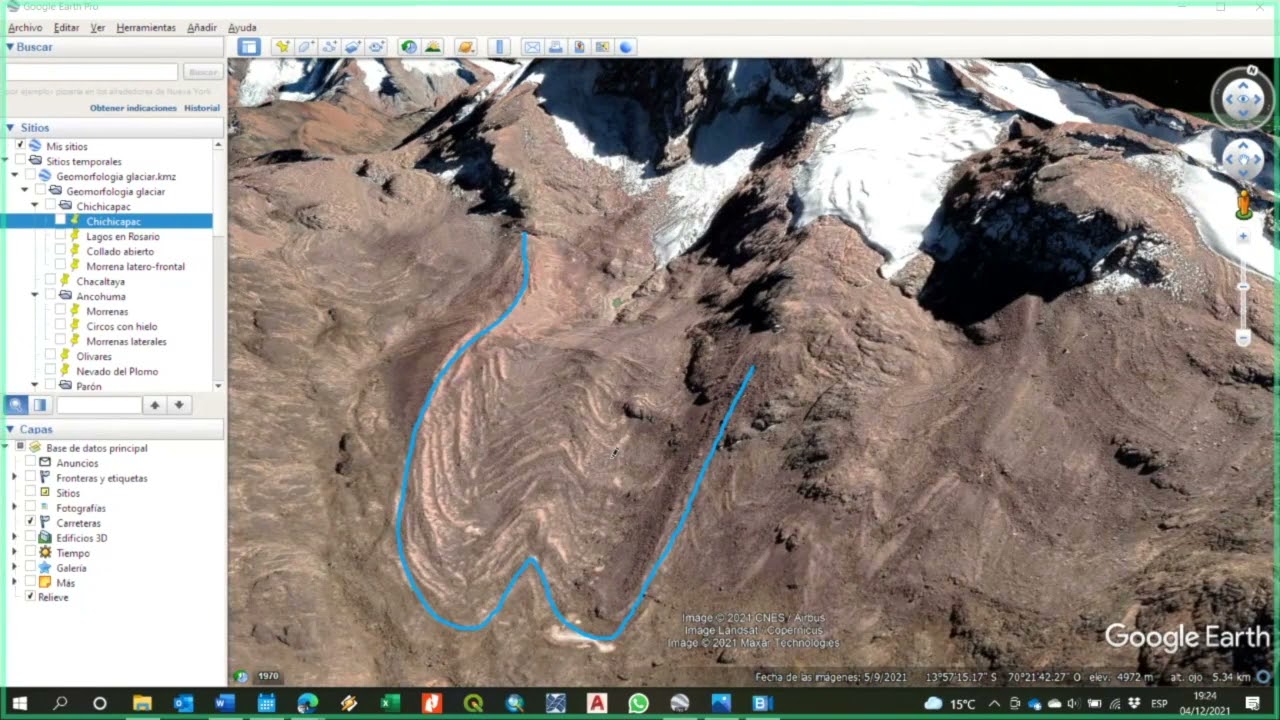Email the current view
Image resolution: width=1280 pixels, height=720 pixels.
[x=532, y=47]
